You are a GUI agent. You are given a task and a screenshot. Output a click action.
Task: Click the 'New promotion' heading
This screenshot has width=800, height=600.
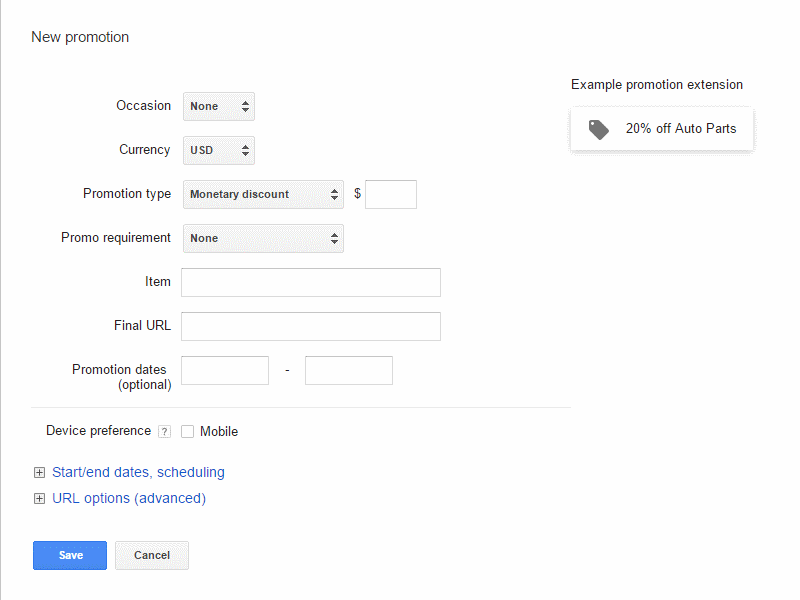pyautogui.click(x=80, y=37)
